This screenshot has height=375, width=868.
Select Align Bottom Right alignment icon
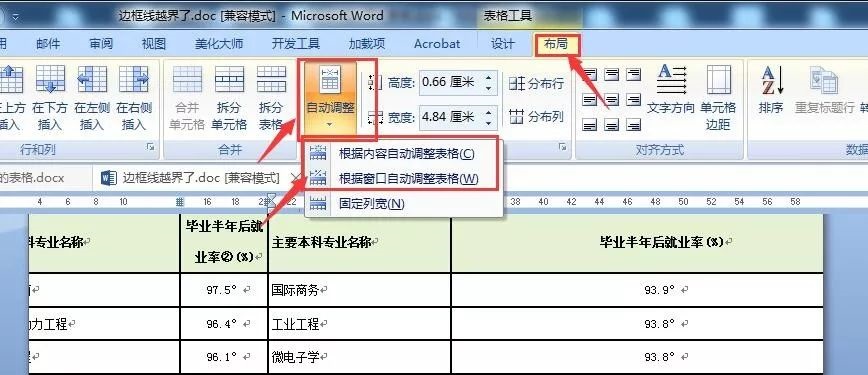pos(633,125)
